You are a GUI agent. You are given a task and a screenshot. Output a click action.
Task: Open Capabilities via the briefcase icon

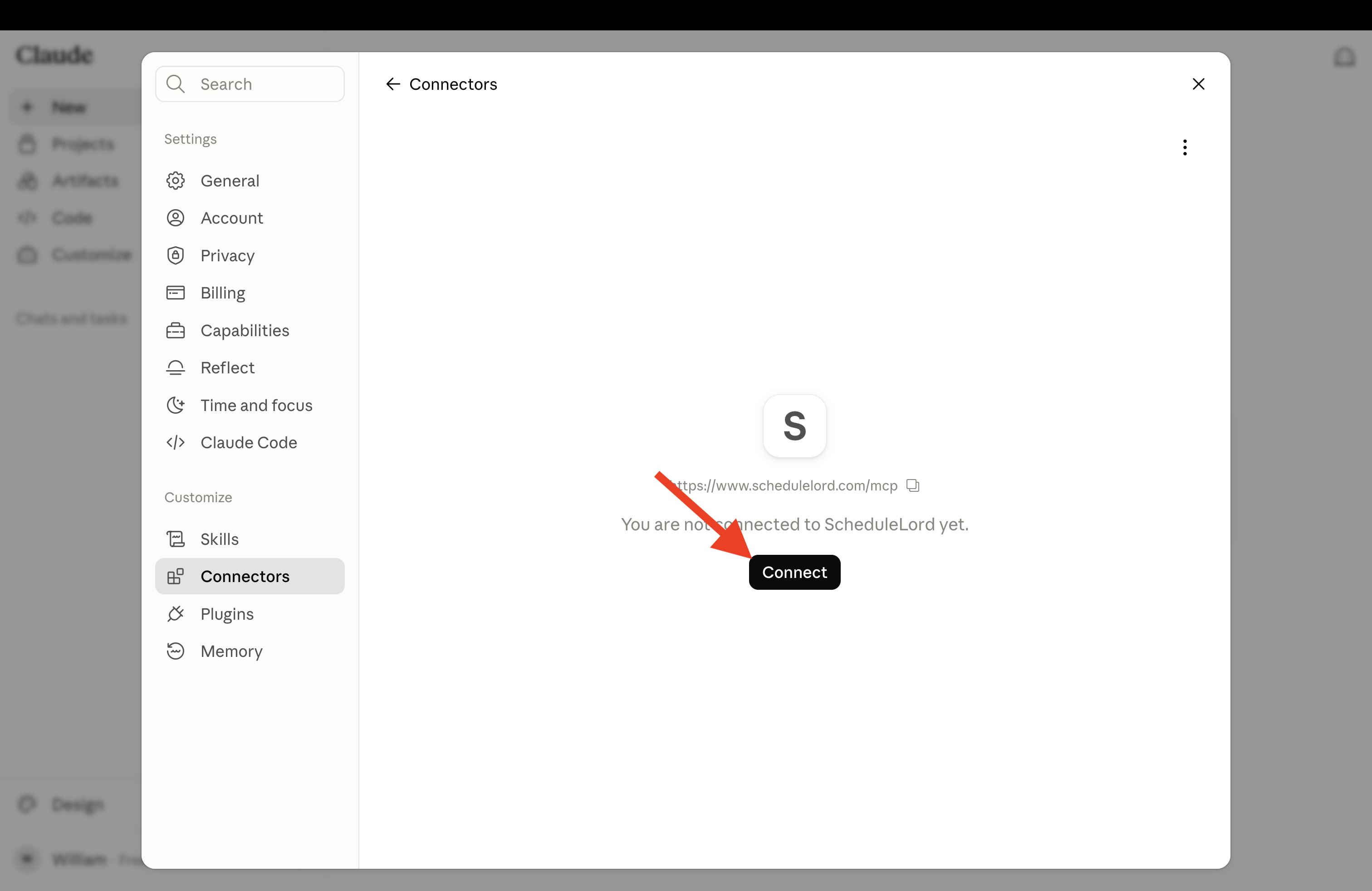[175, 330]
